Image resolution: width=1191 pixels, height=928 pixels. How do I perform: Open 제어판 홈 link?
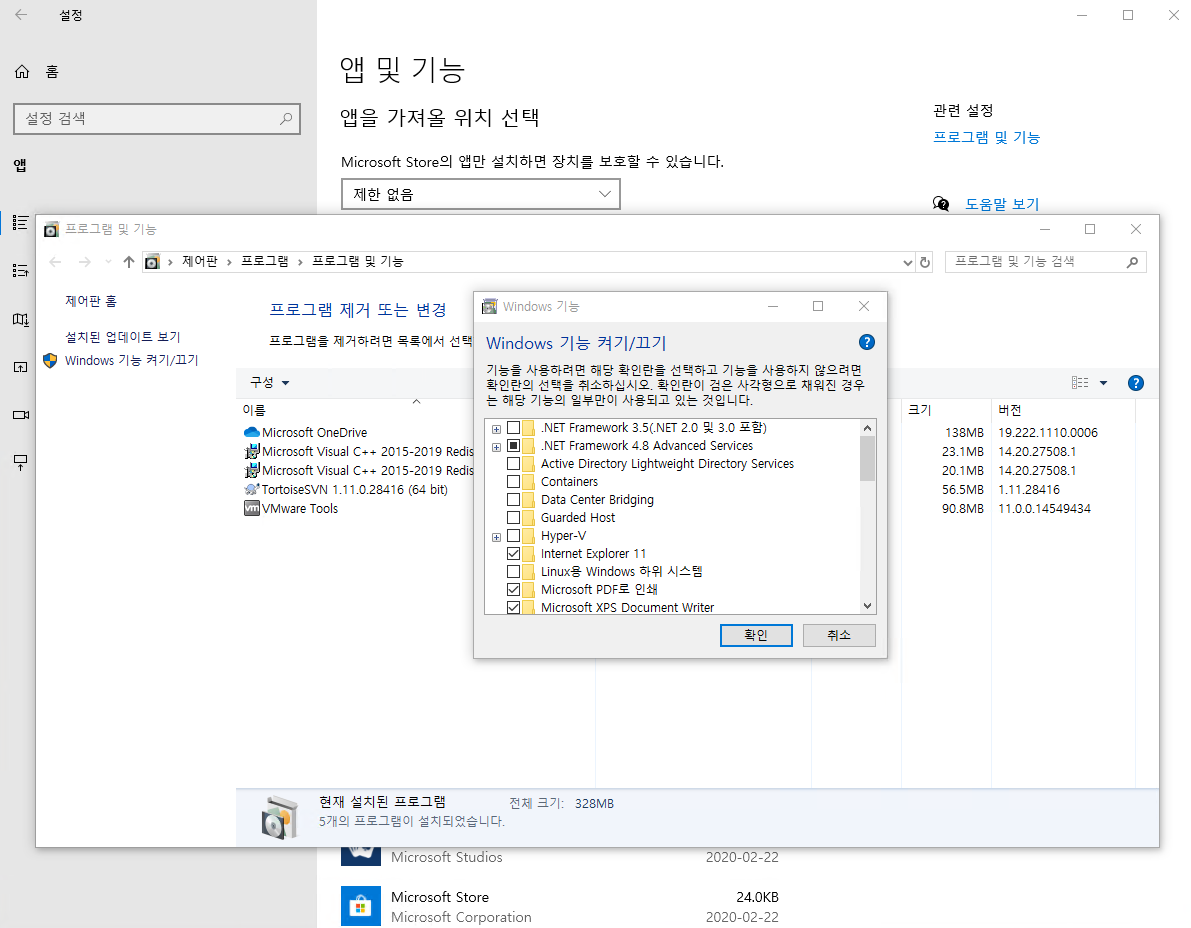pyautogui.click(x=90, y=301)
